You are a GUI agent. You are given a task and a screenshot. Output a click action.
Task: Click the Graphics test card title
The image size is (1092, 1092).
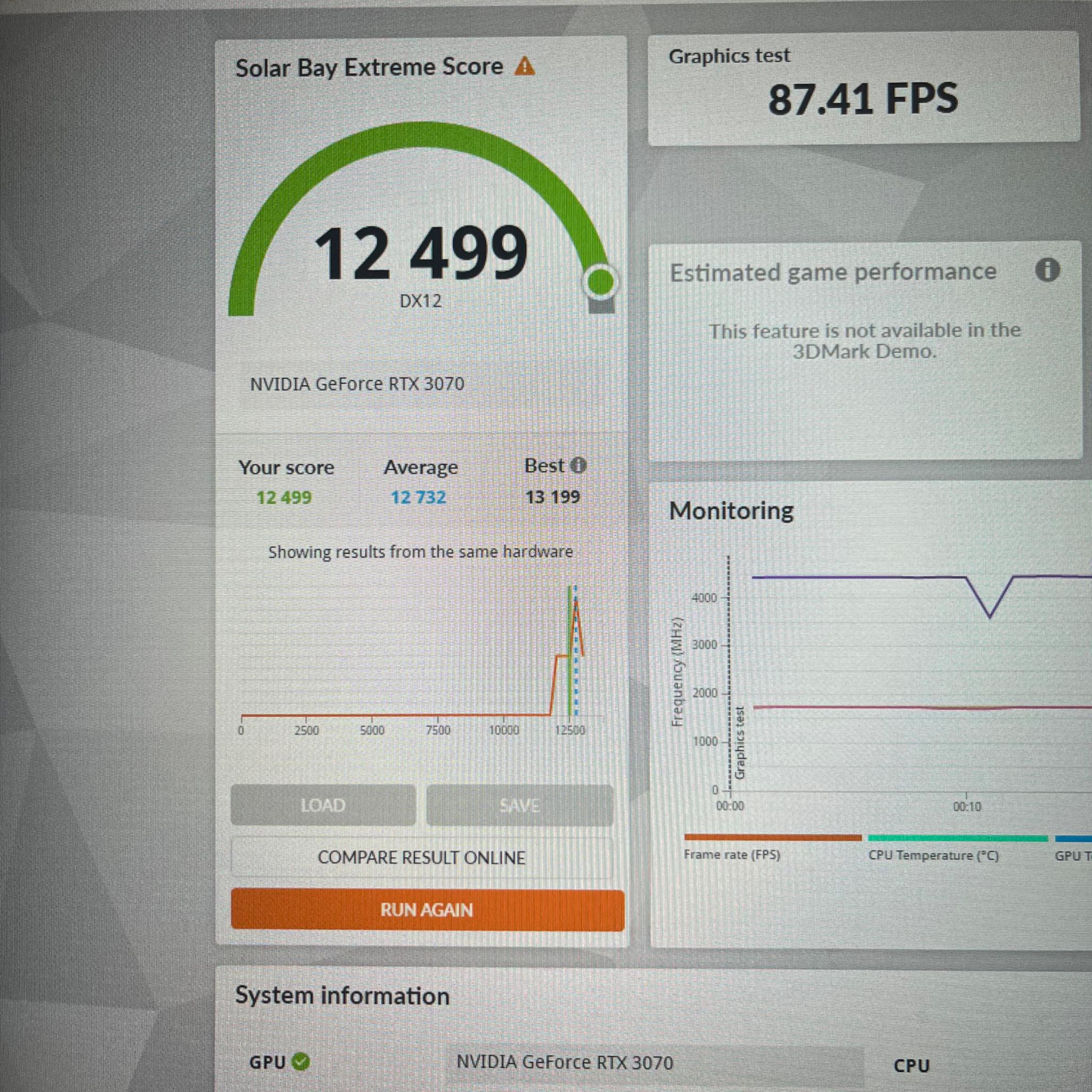point(729,56)
